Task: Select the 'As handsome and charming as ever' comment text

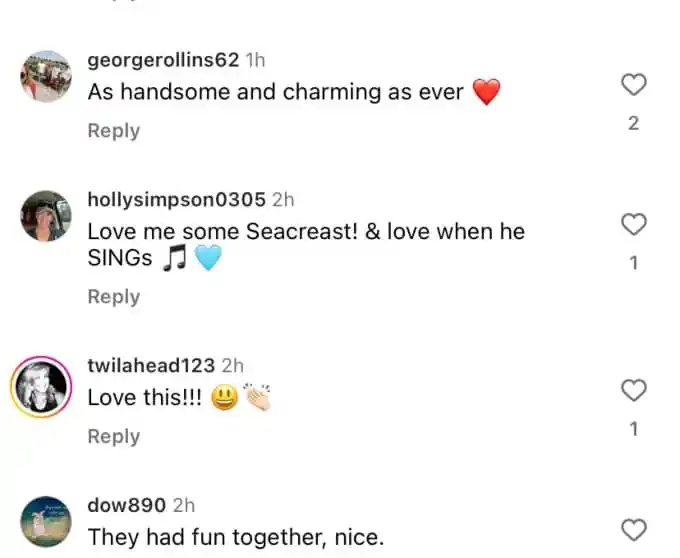Action: point(276,92)
